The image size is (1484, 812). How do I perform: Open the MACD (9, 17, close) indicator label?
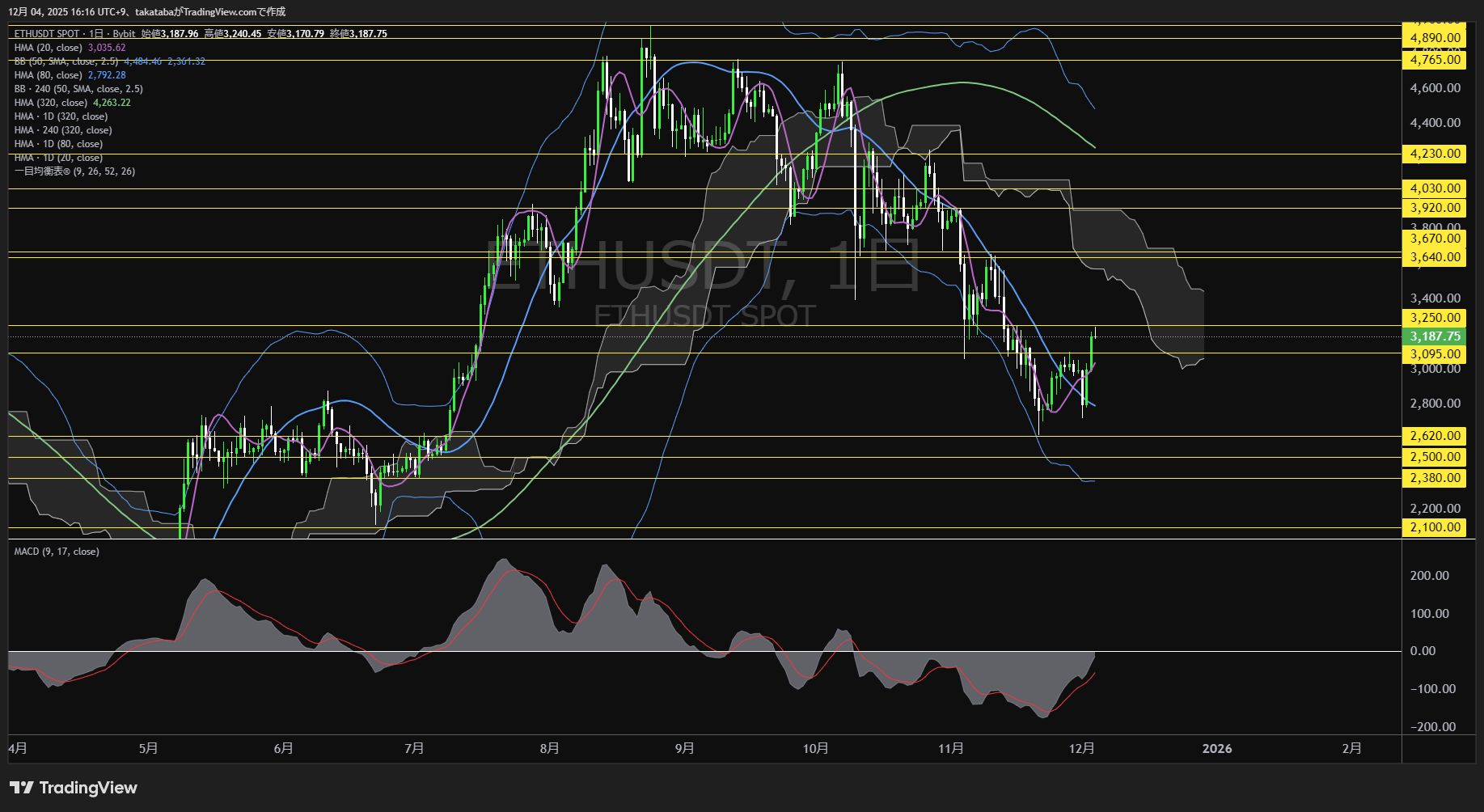click(57, 552)
